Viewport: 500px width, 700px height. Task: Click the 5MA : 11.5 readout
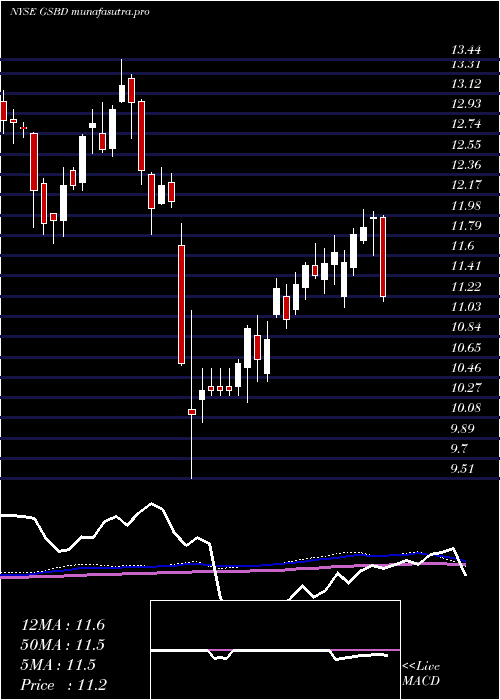pos(58,665)
